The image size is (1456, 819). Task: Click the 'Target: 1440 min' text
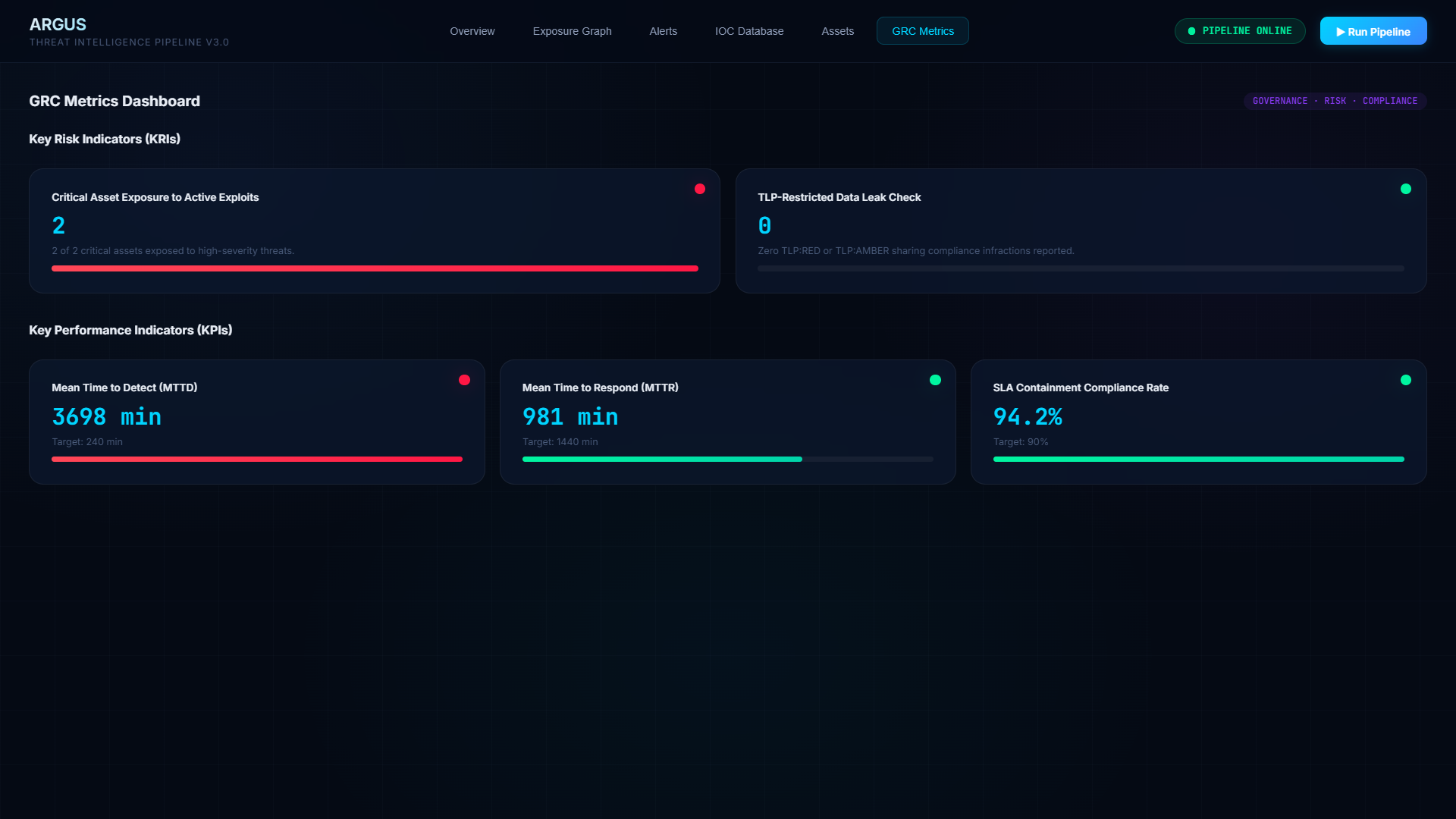pos(560,442)
